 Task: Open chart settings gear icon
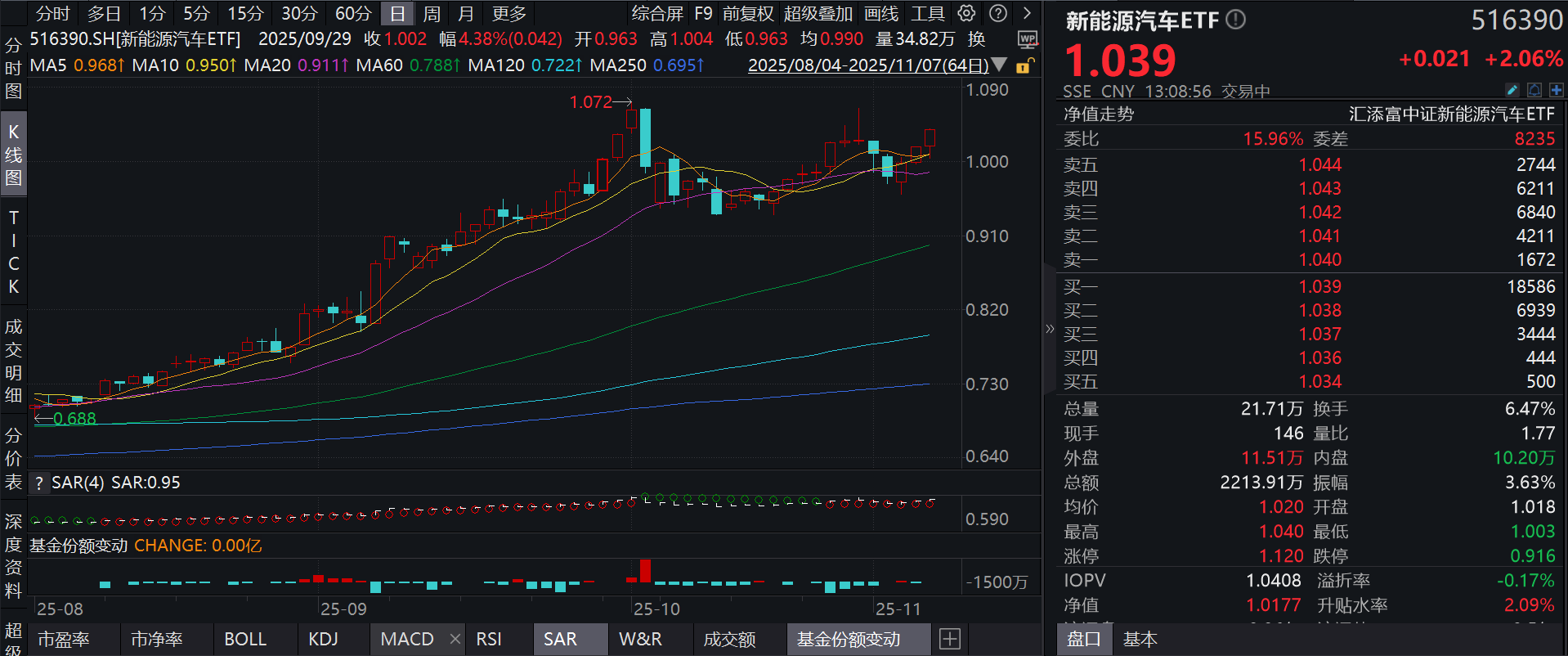966,13
